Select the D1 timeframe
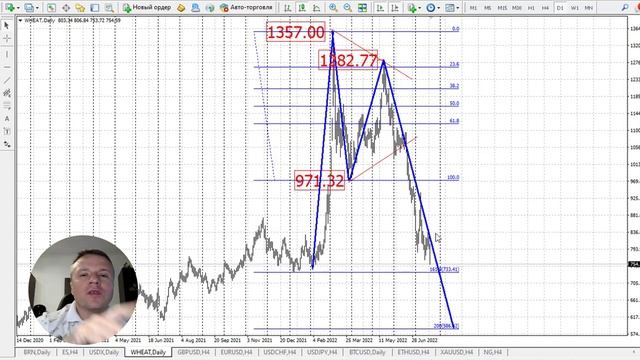 coord(560,8)
